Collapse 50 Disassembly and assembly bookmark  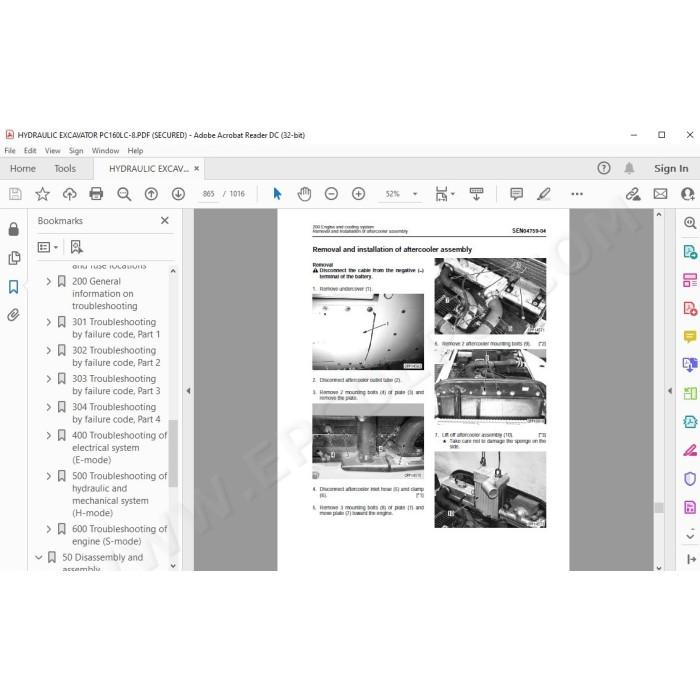(x=39, y=557)
